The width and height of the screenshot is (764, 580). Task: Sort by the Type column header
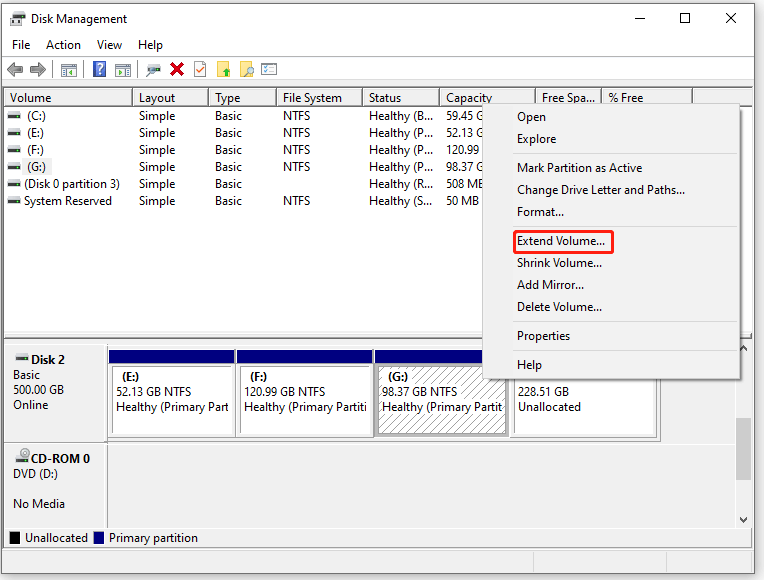243,97
